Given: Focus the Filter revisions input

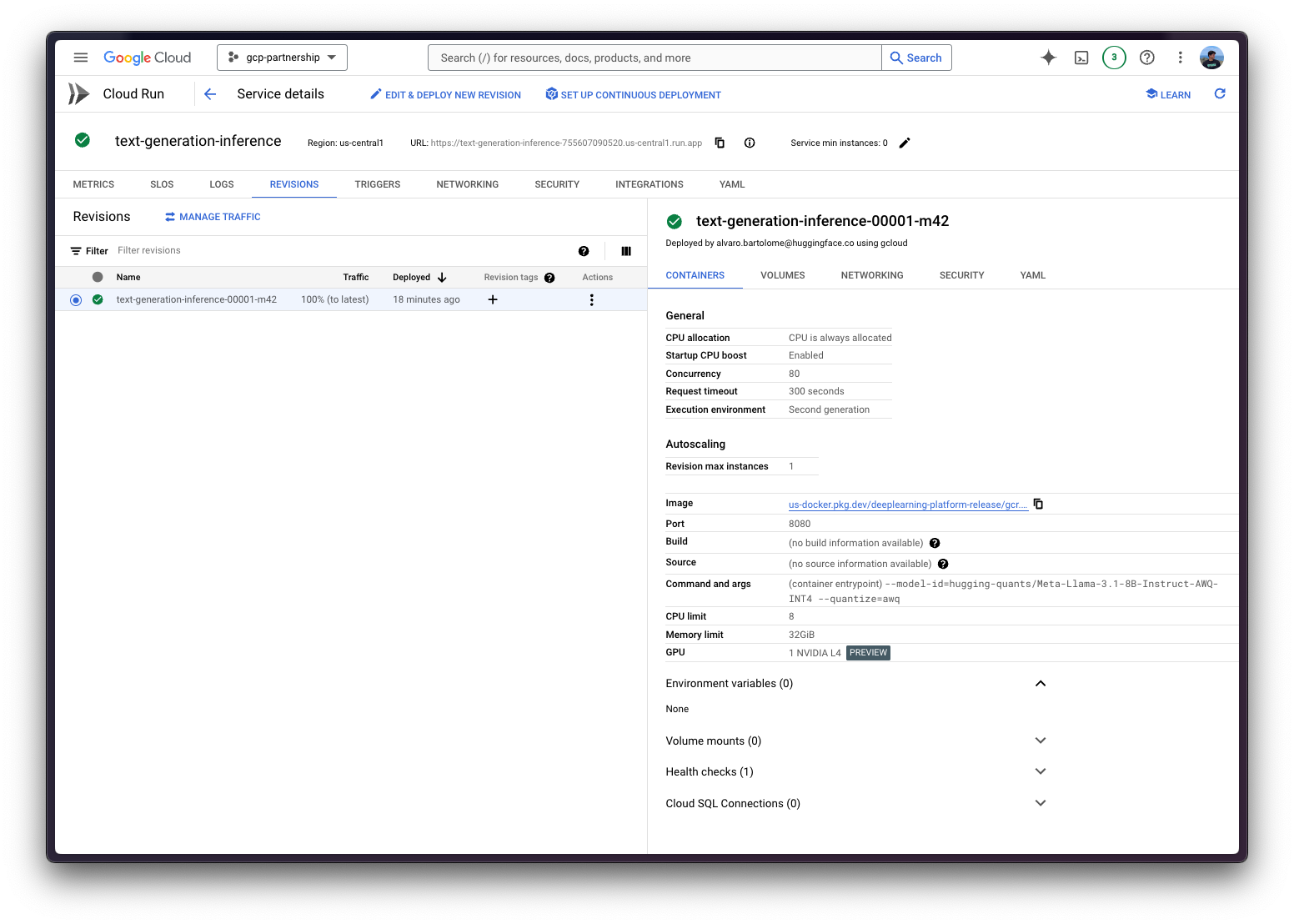Looking at the screenshot, I should pos(342,251).
